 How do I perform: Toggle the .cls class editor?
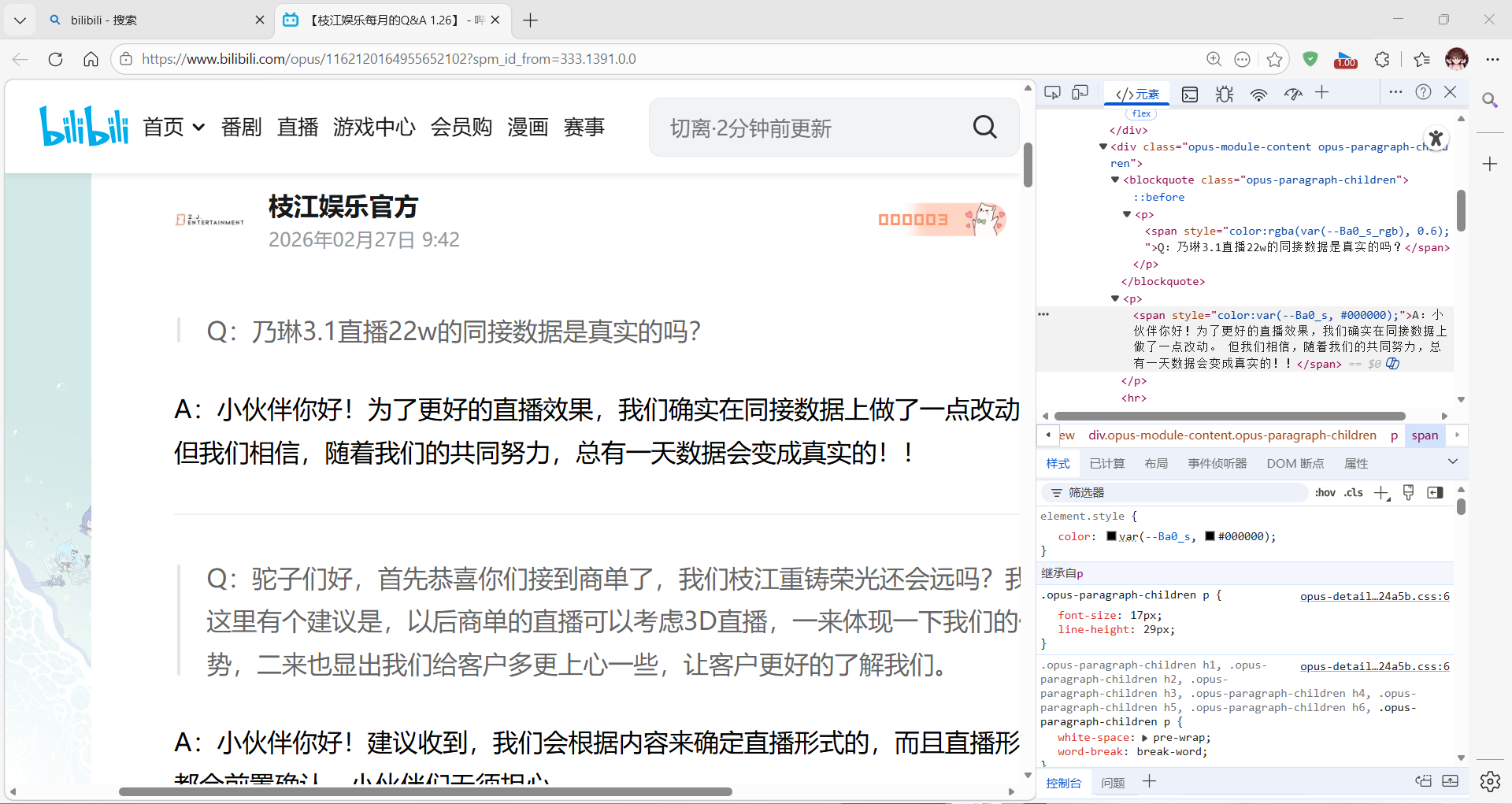[1353, 493]
